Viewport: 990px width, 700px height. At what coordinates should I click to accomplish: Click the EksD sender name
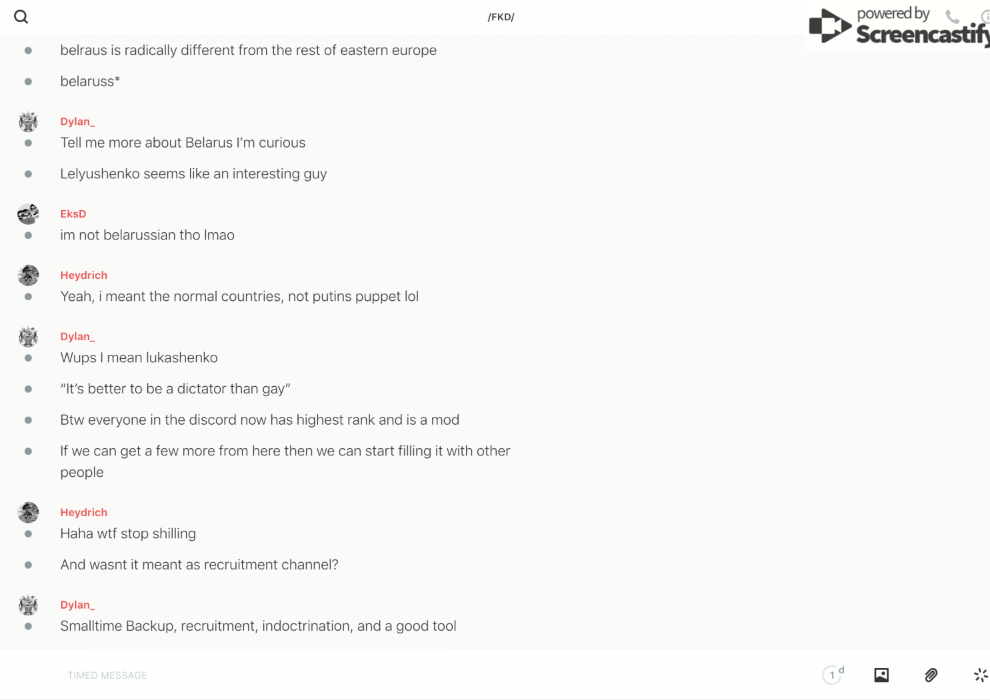pos(73,214)
